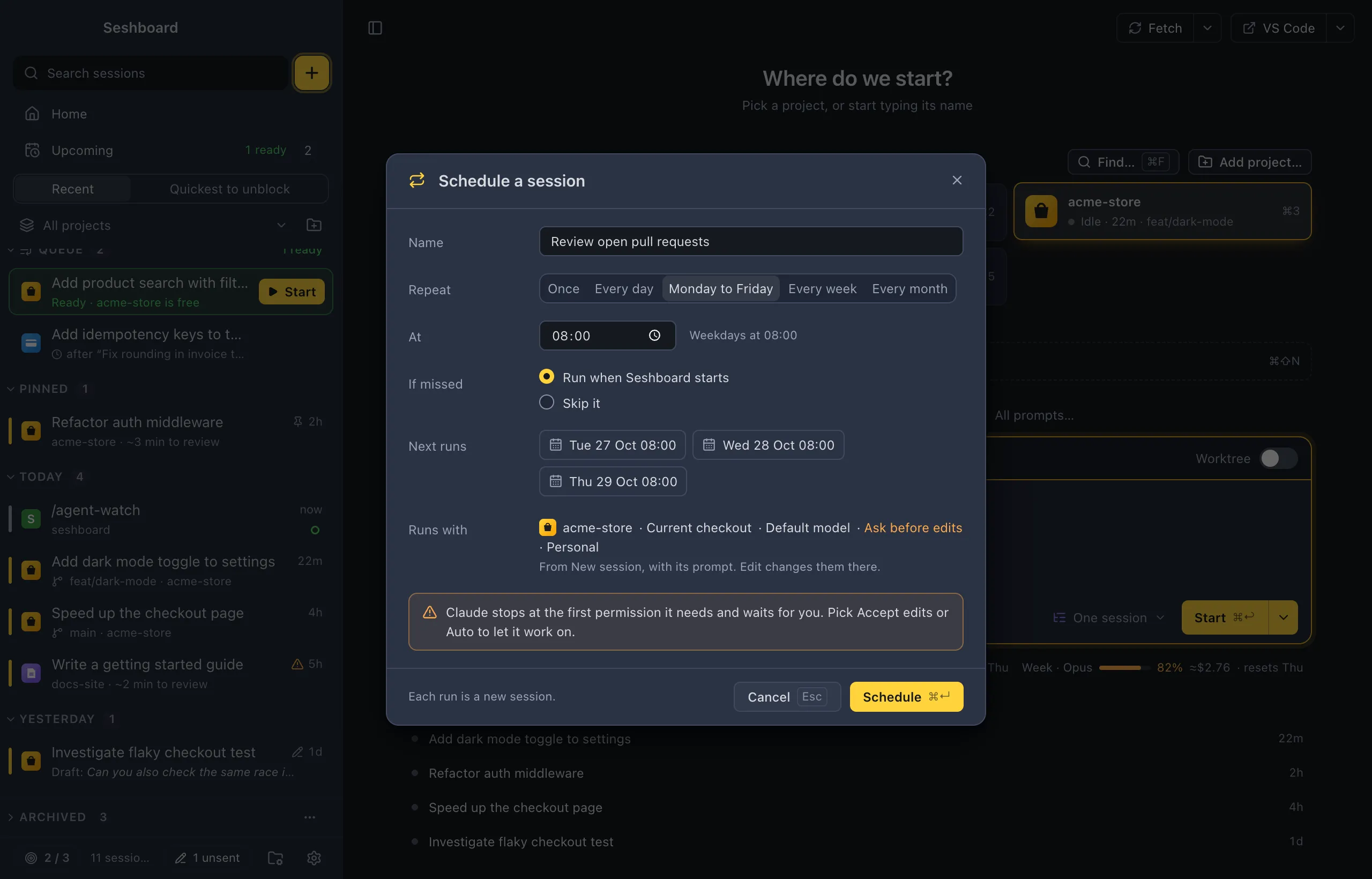Click the acme-store project card icon
Screen dimensions: 1372x879
click(1040, 211)
